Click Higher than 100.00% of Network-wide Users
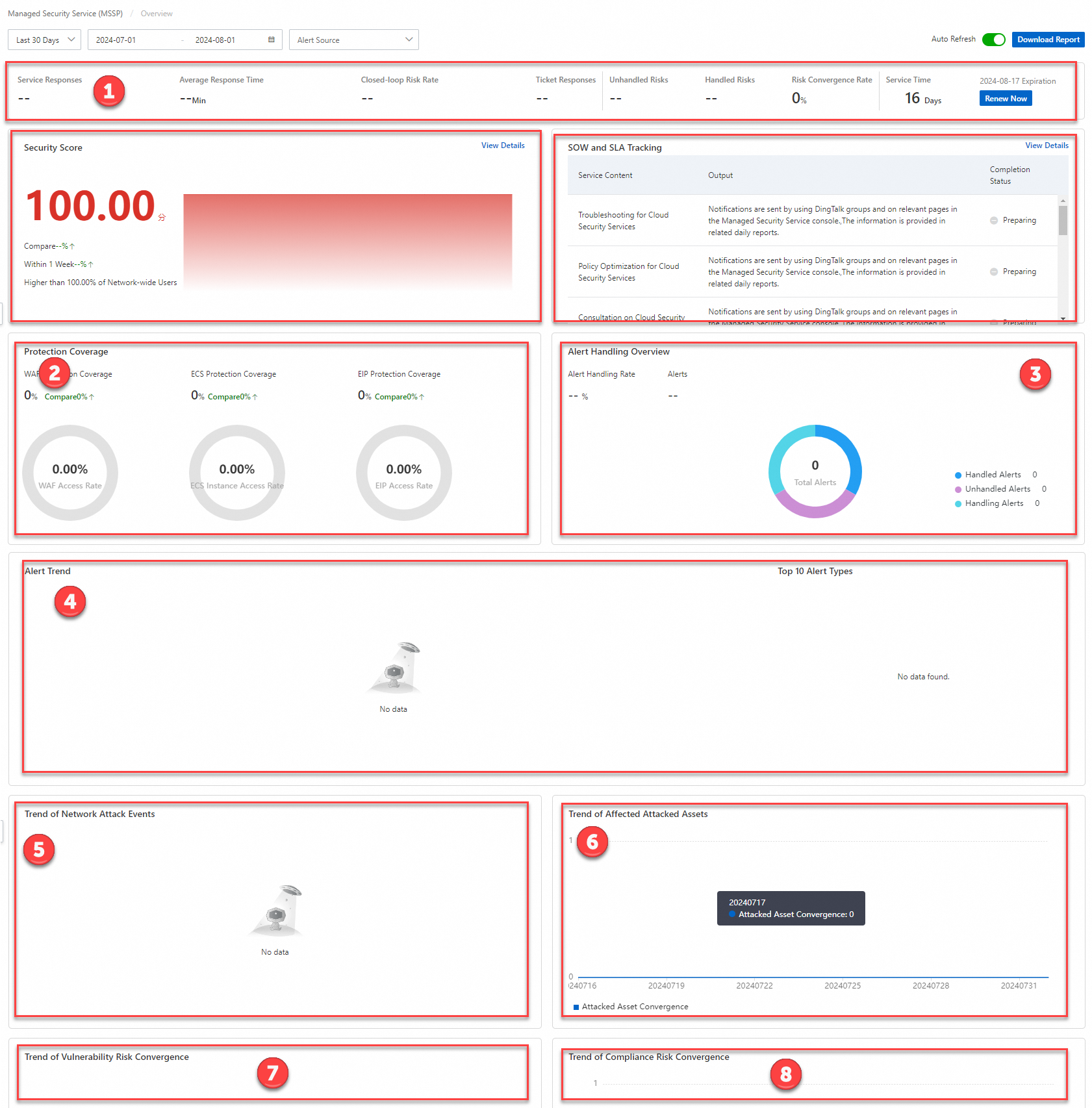This screenshot has width=1092, height=1108. (101, 283)
